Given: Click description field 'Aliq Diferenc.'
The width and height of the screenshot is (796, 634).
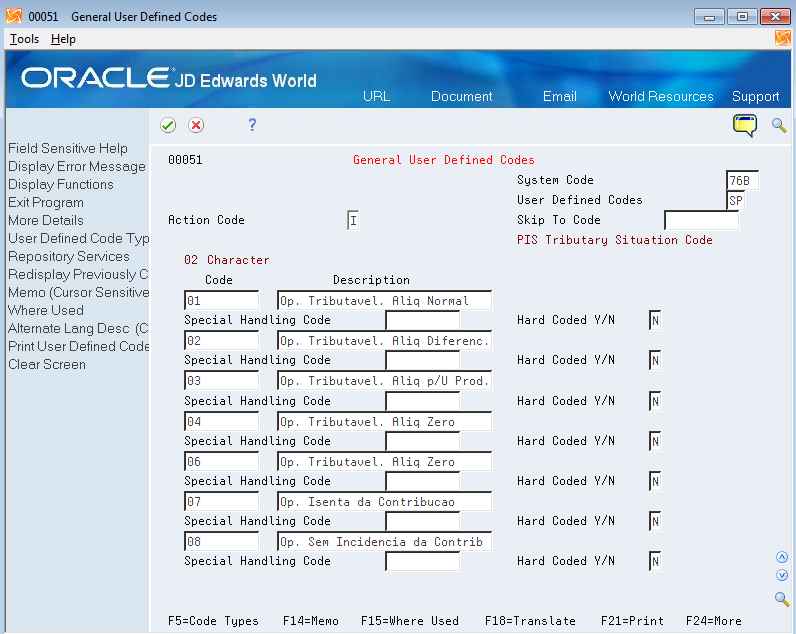Looking at the screenshot, I should click(x=384, y=341).
